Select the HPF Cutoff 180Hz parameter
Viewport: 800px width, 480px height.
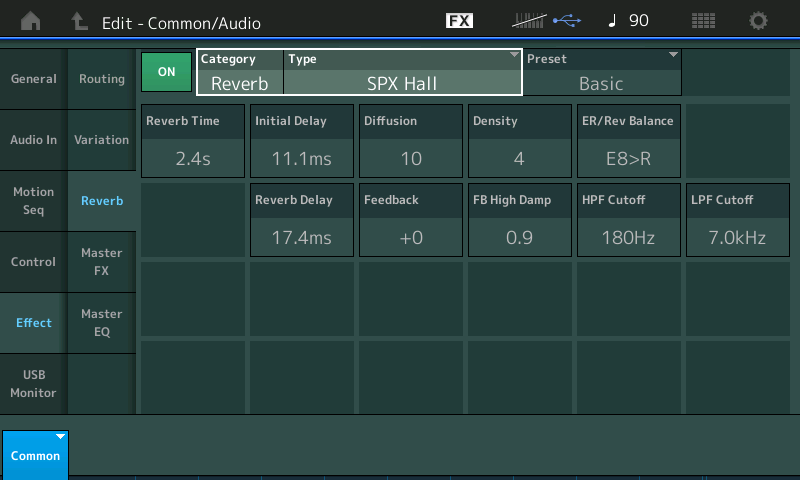click(x=629, y=220)
